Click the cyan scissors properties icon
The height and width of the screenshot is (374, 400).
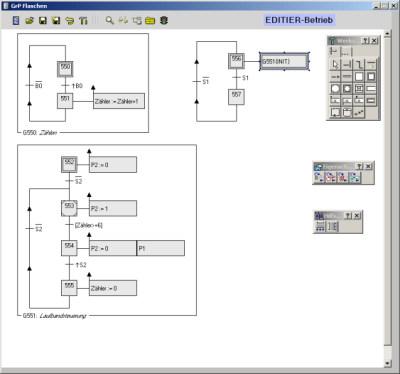coord(355,177)
